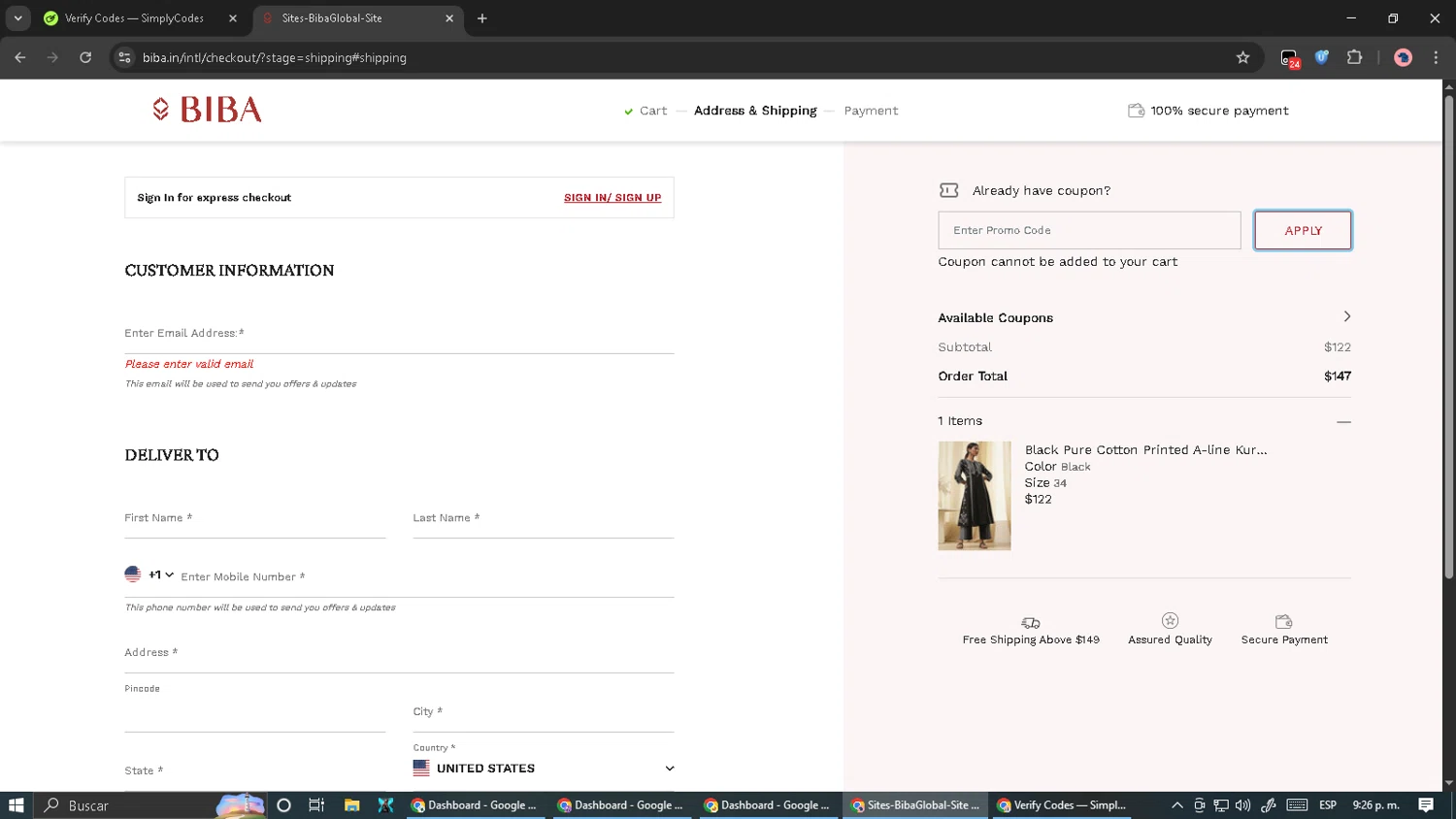Open a new browser tab
The image size is (1456, 819).
click(x=482, y=18)
